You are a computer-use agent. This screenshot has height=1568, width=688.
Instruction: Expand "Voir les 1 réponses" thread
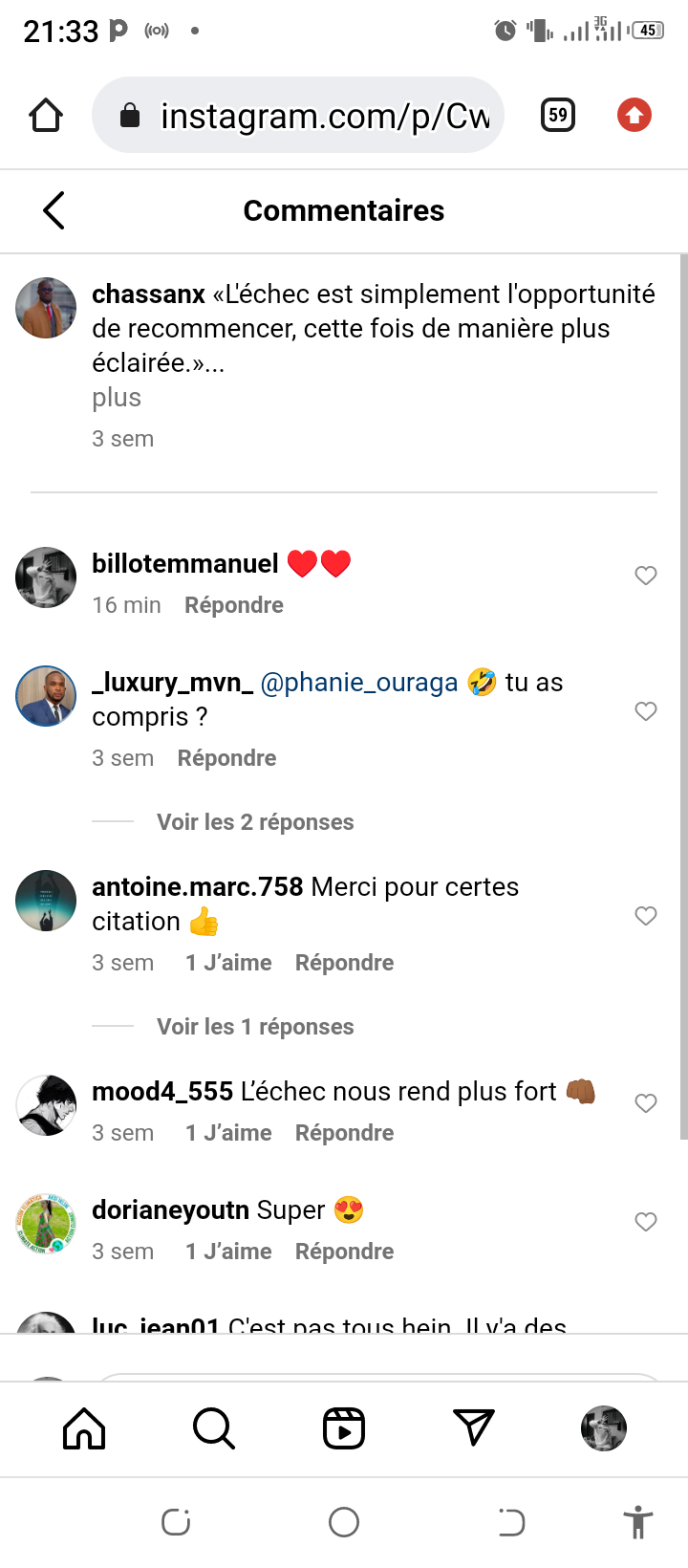[255, 1027]
